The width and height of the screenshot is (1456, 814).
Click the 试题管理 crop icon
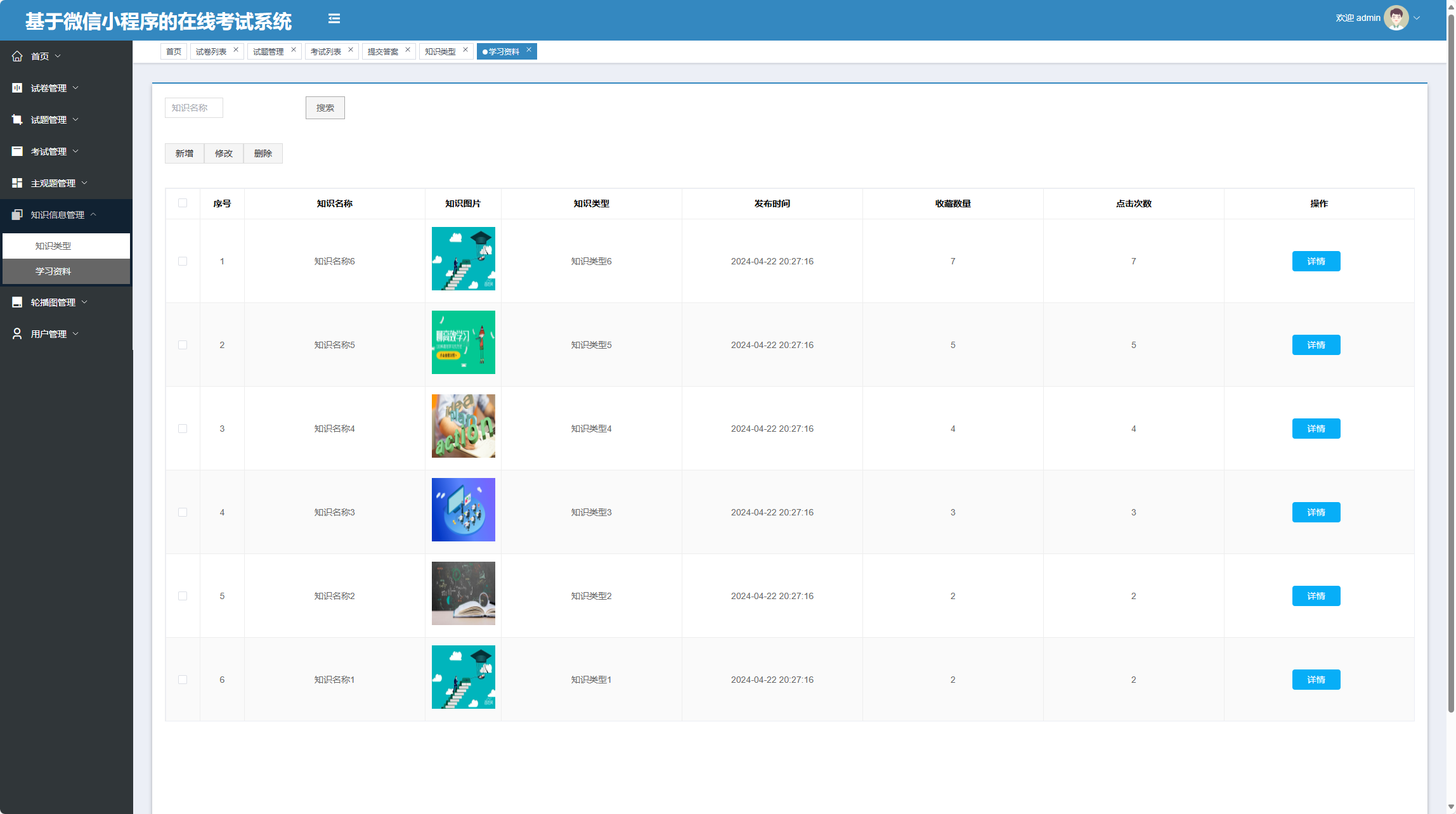(x=17, y=120)
